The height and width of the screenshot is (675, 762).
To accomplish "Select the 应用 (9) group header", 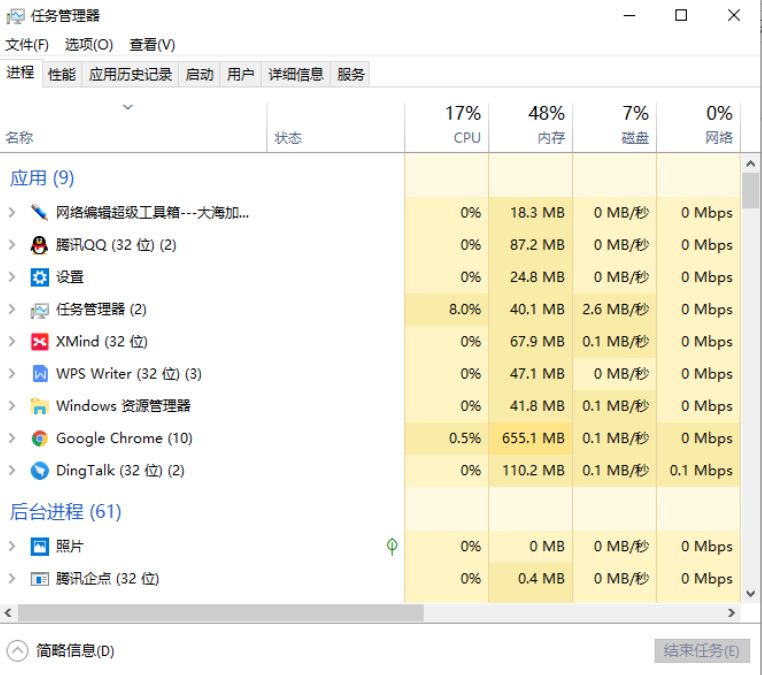I will point(42,178).
